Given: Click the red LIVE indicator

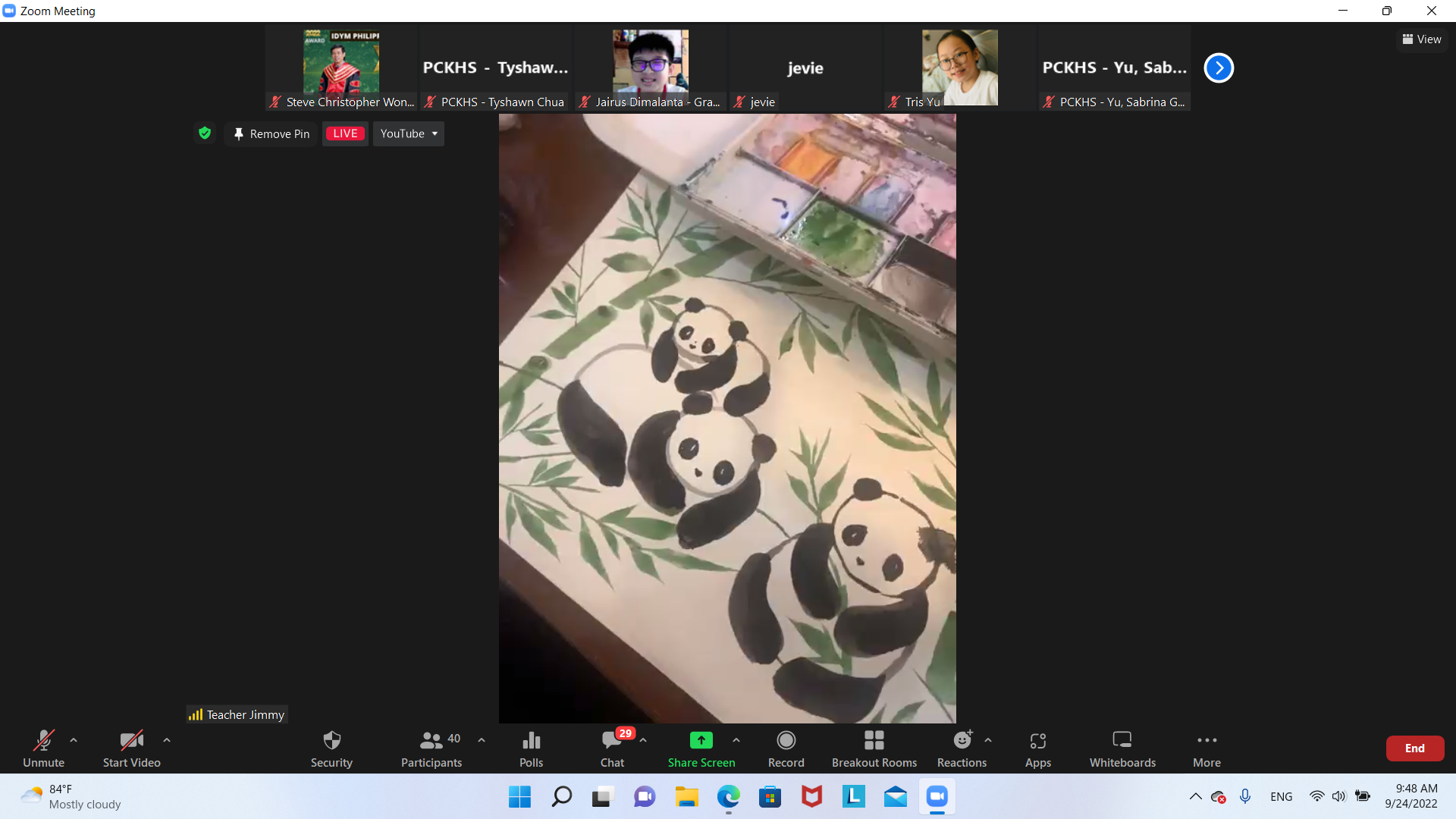Looking at the screenshot, I should [345, 133].
